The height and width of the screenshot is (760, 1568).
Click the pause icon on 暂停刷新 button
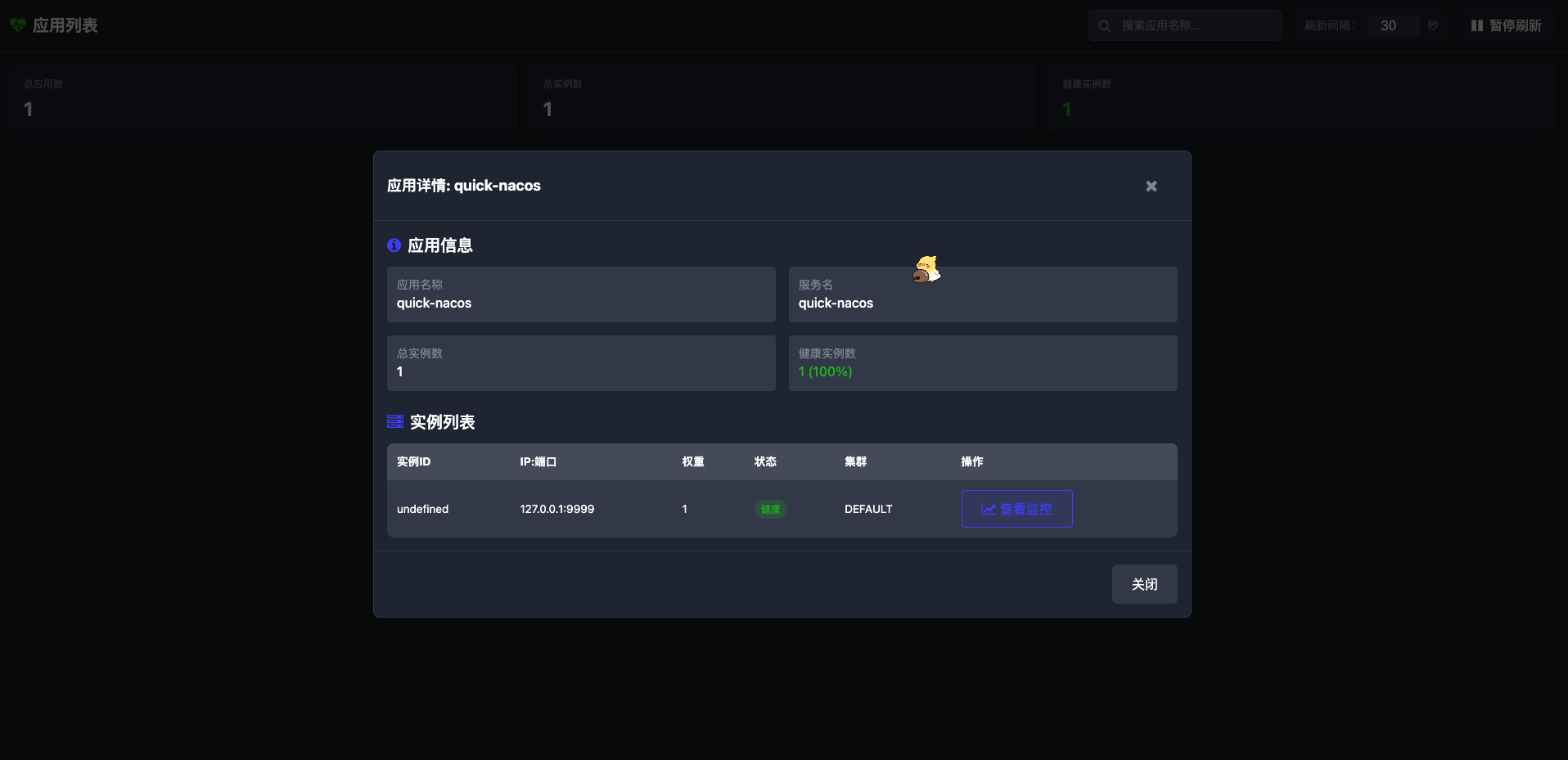tap(1476, 25)
